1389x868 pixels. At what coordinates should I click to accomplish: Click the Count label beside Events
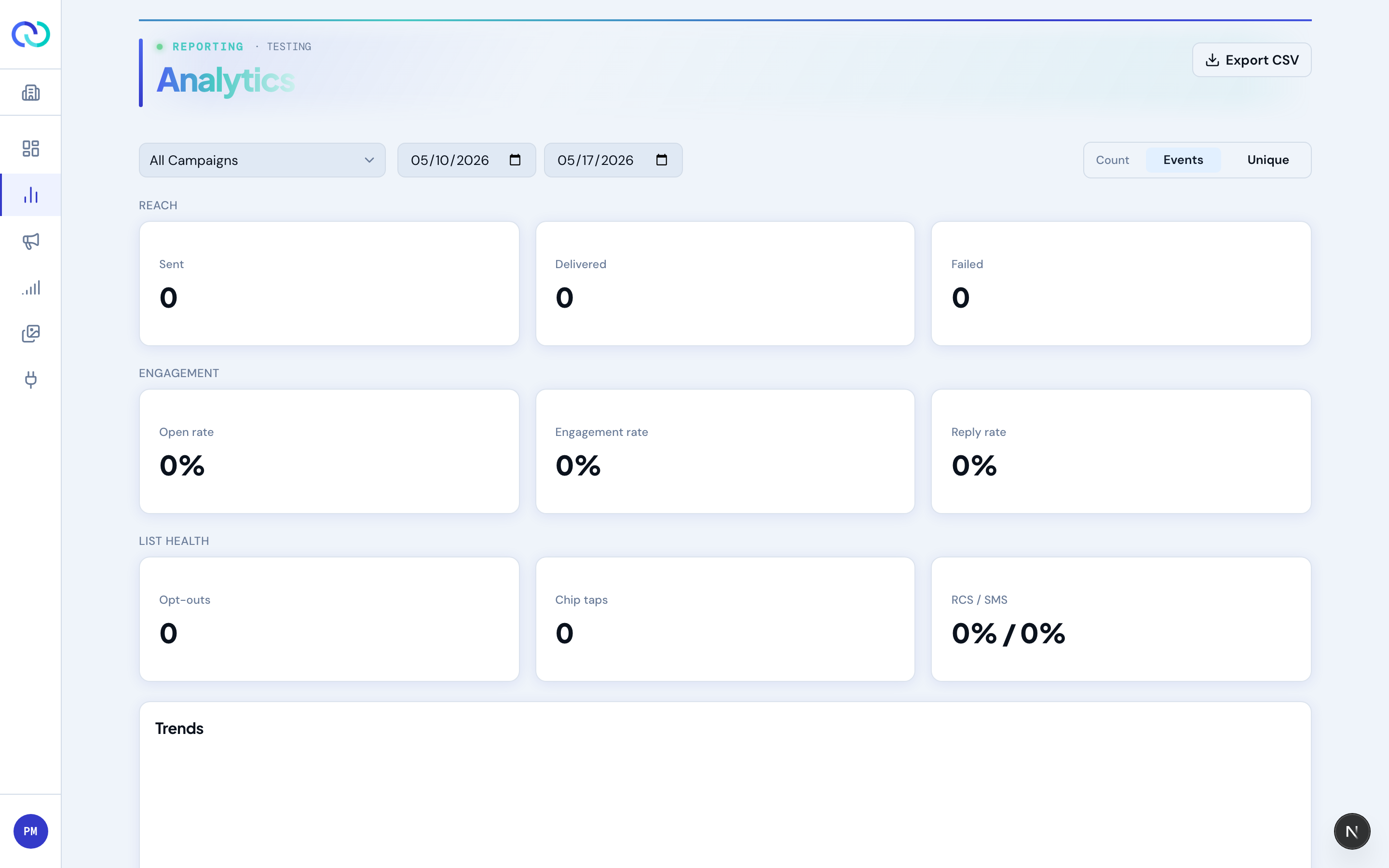(x=1112, y=160)
